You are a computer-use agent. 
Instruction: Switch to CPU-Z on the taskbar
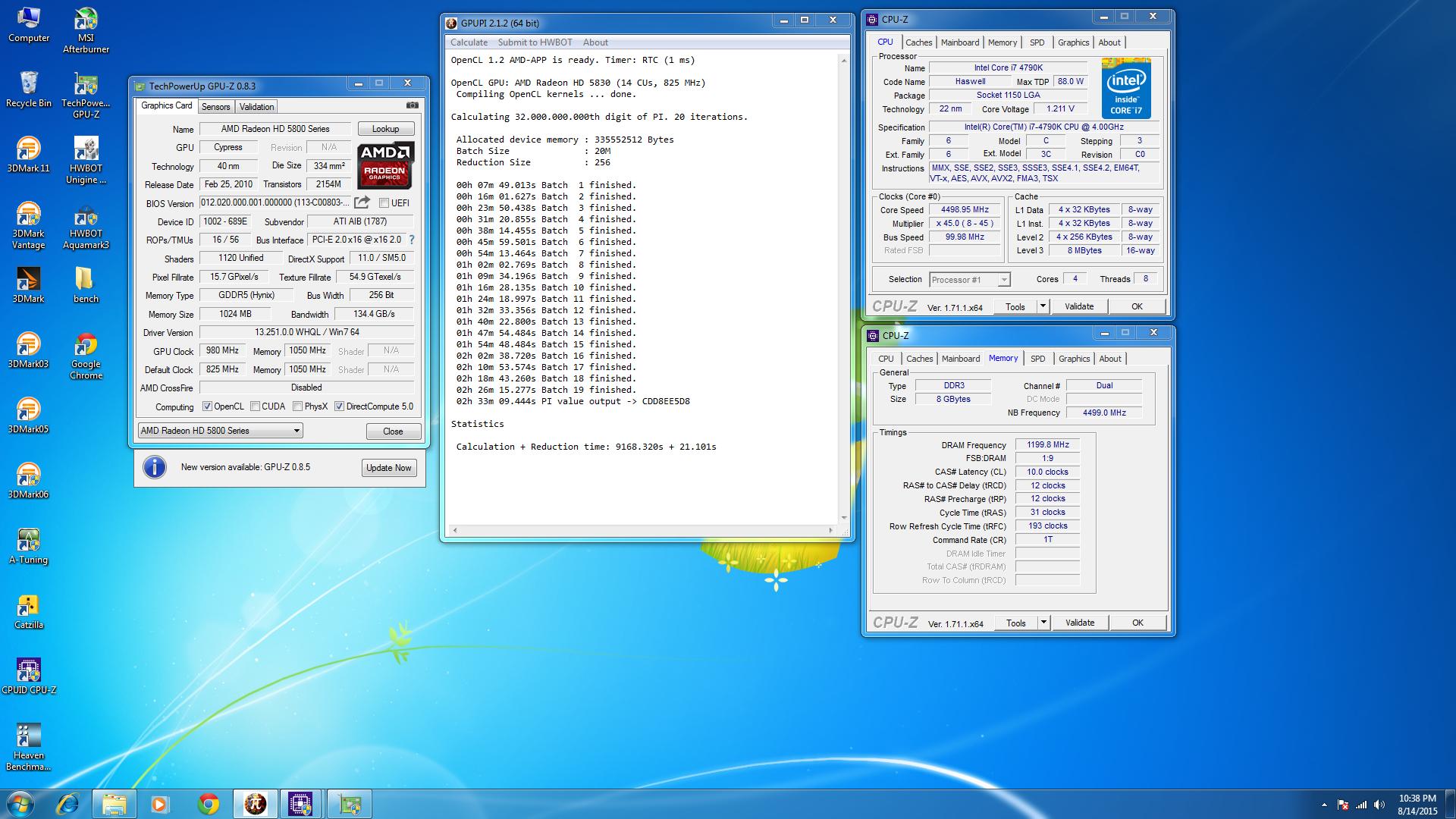coord(301,804)
